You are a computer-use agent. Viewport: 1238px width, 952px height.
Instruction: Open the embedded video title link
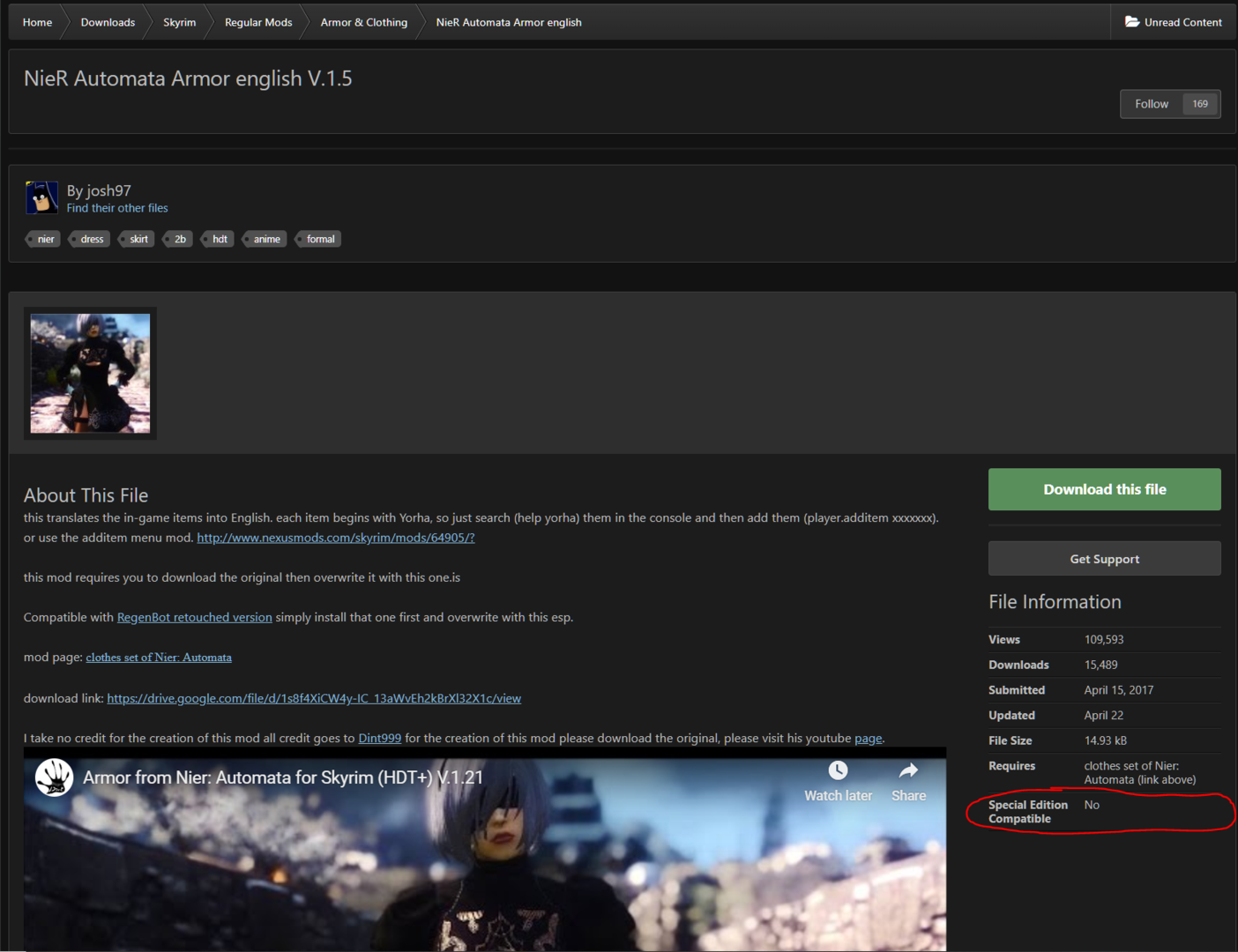[283, 777]
